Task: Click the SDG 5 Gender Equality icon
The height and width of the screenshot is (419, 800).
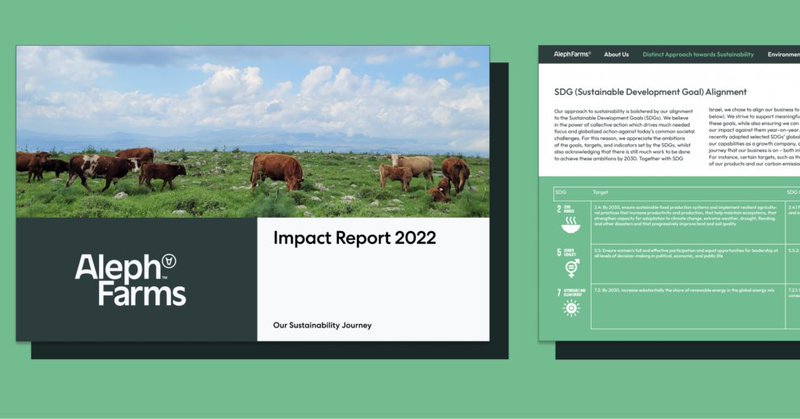Action: pos(572,268)
